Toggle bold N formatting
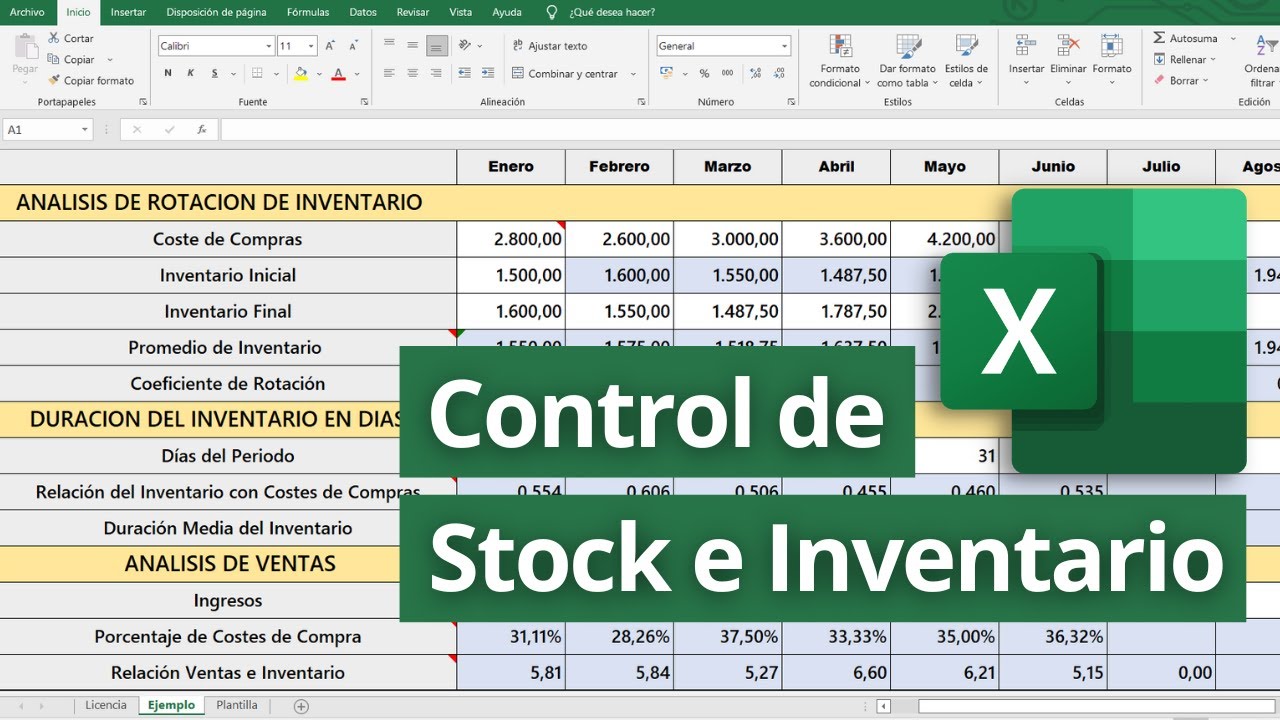 tap(168, 73)
